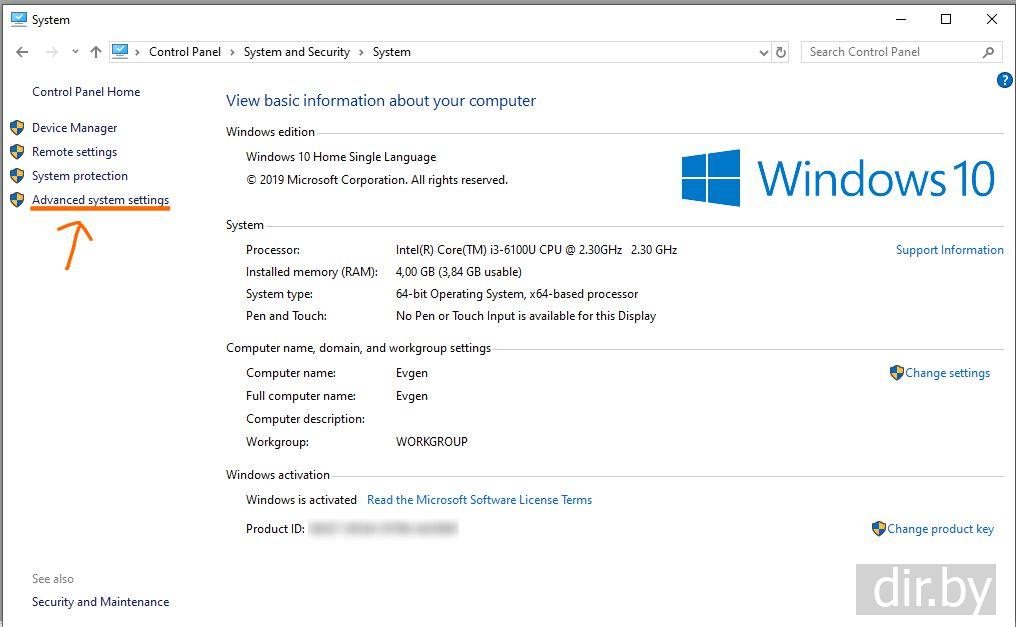Open Remote settings link
1016x627 pixels.
tap(74, 152)
